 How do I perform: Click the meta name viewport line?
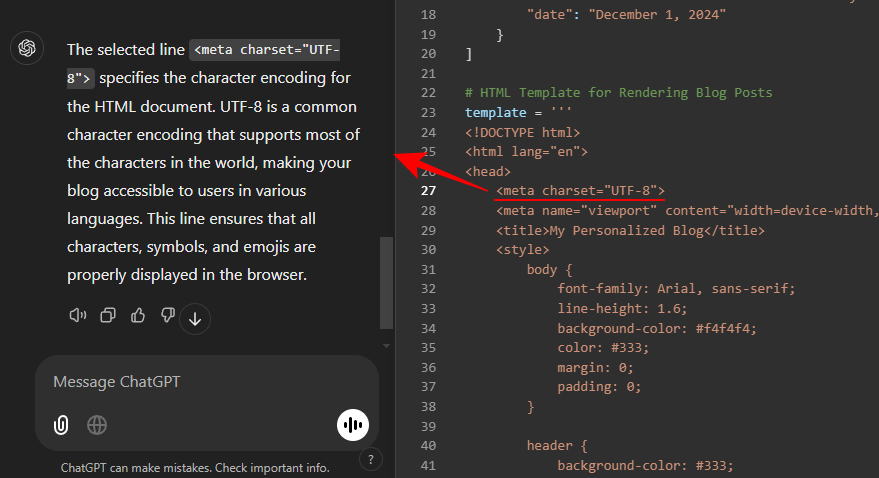687,210
